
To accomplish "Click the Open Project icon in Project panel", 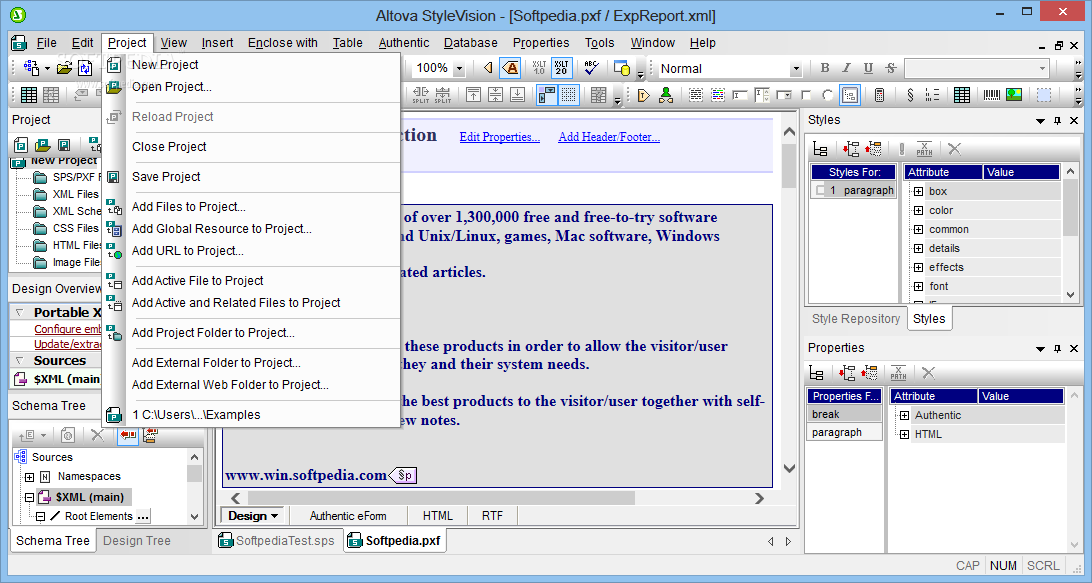I will pyautogui.click(x=42, y=145).
